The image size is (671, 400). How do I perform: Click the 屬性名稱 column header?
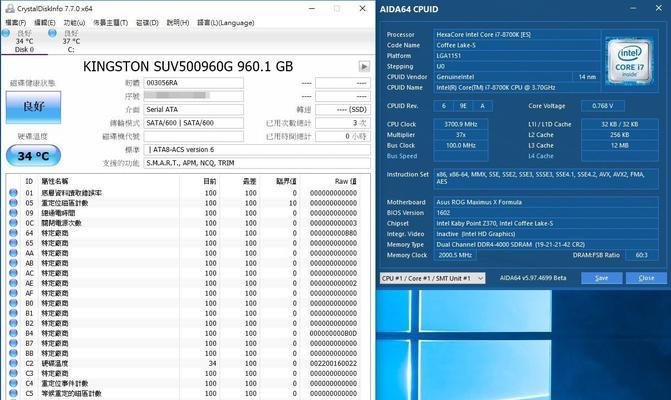[55, 181]
